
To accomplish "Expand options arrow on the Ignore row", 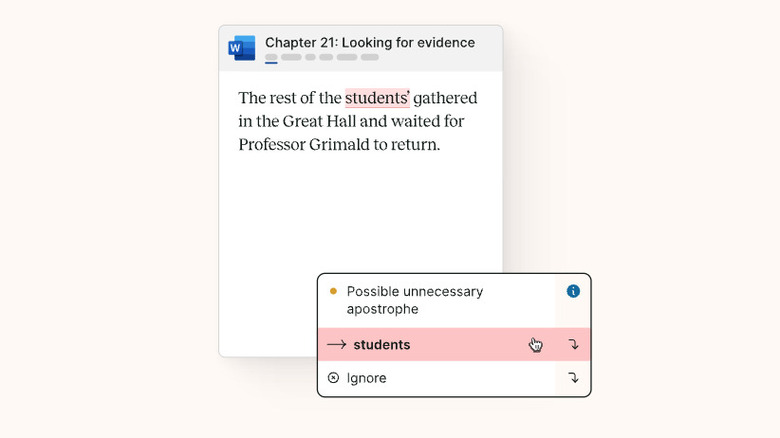I will click(573, 378).
